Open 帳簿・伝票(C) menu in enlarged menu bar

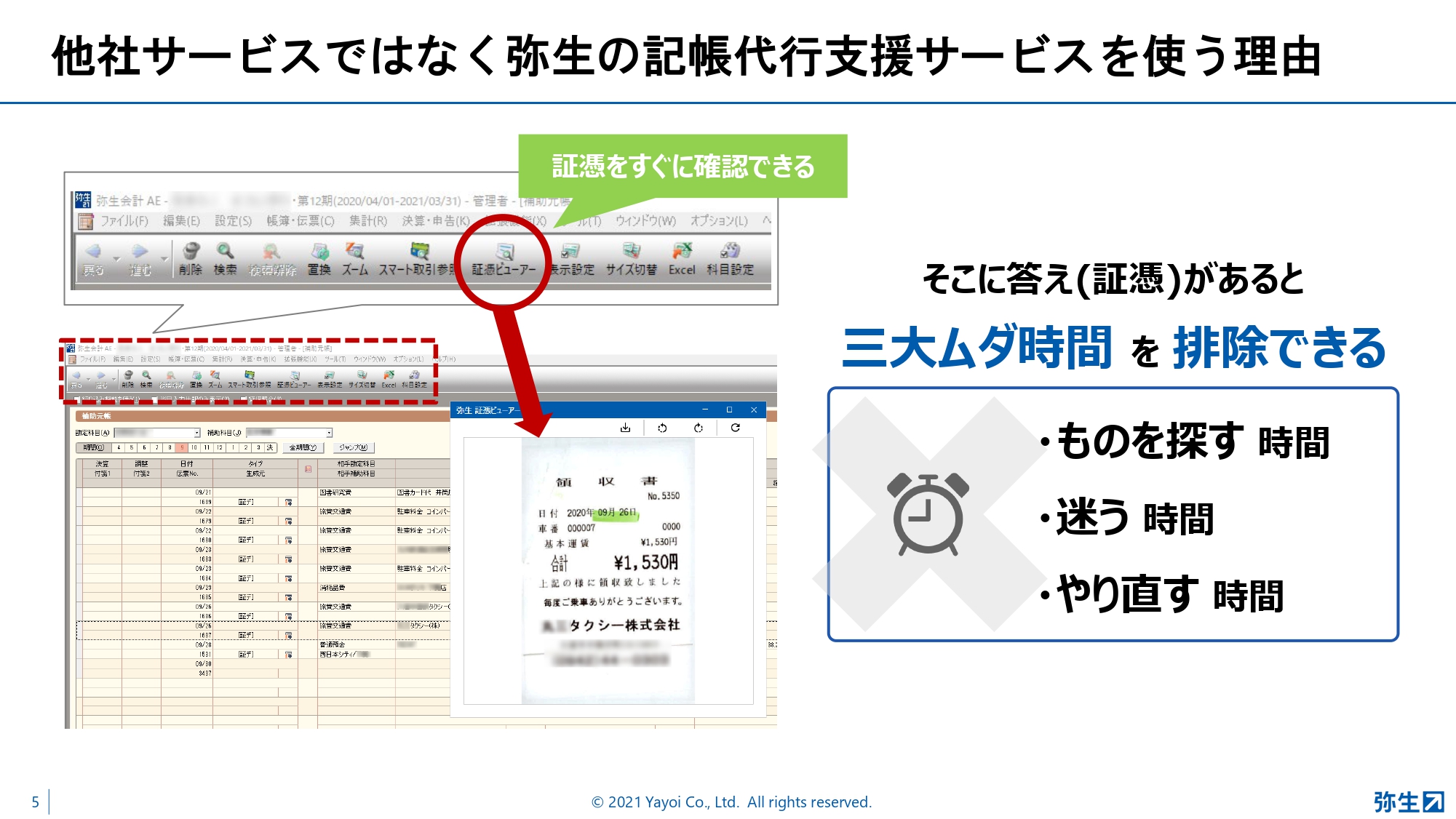[300, 220]
